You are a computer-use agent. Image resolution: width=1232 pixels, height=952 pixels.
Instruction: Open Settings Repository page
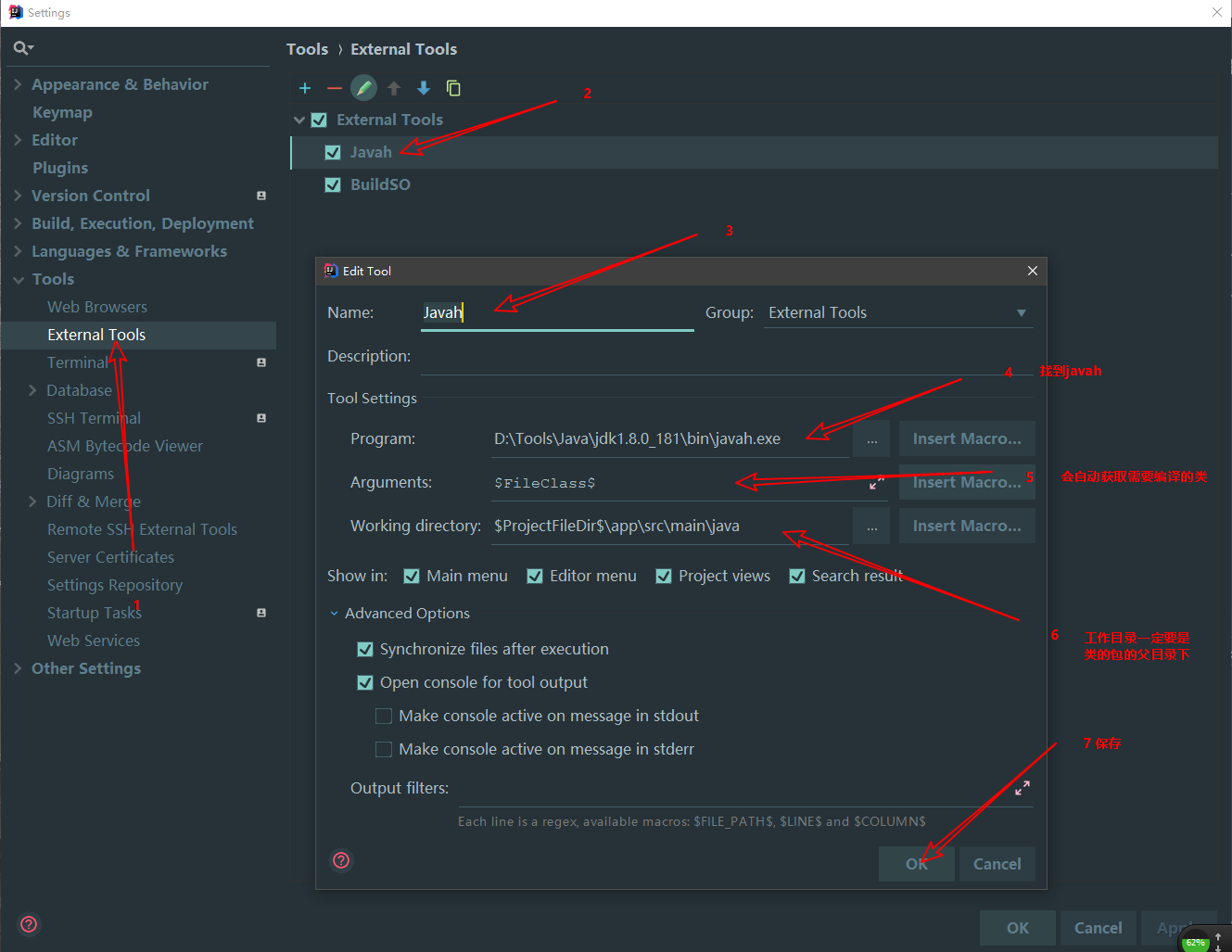[x=115, y=585]
